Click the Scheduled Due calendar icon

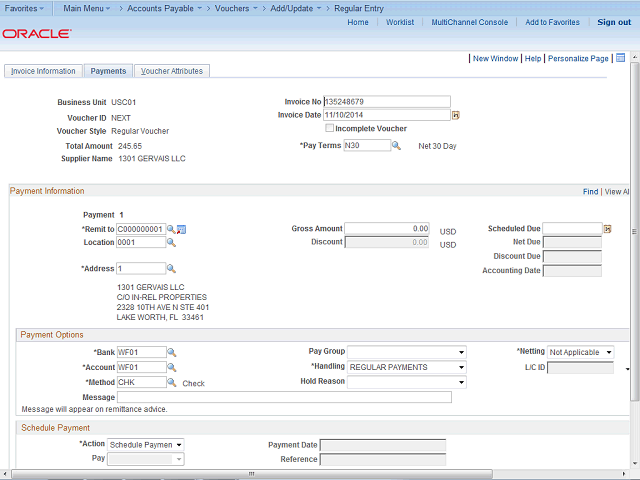coord(607,229)
